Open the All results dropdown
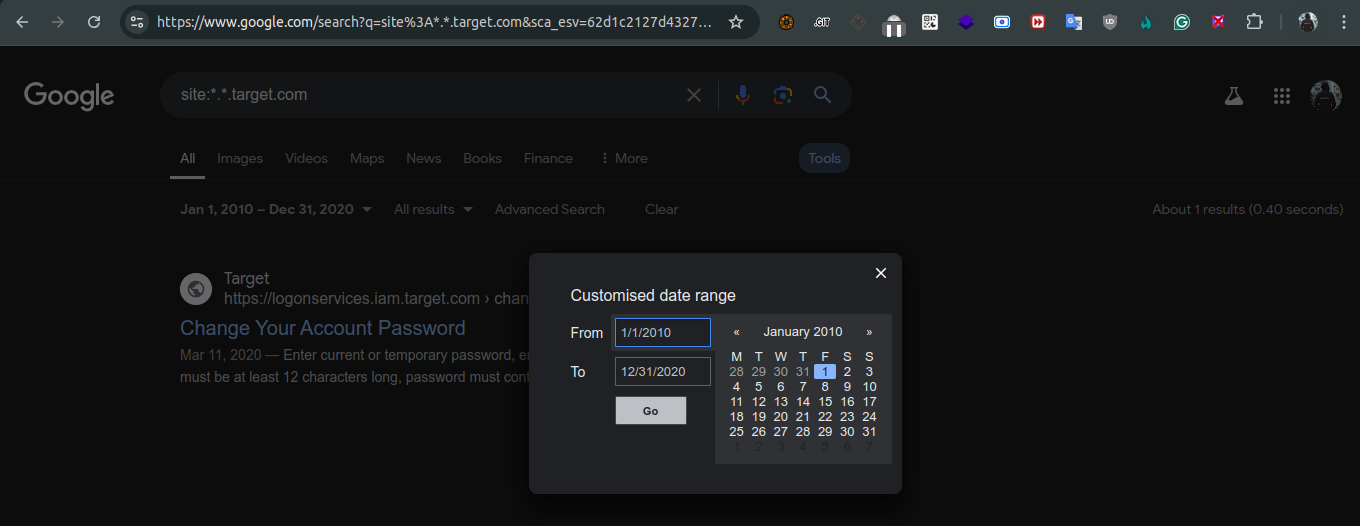1360x526 pixels. click(433, 209)
